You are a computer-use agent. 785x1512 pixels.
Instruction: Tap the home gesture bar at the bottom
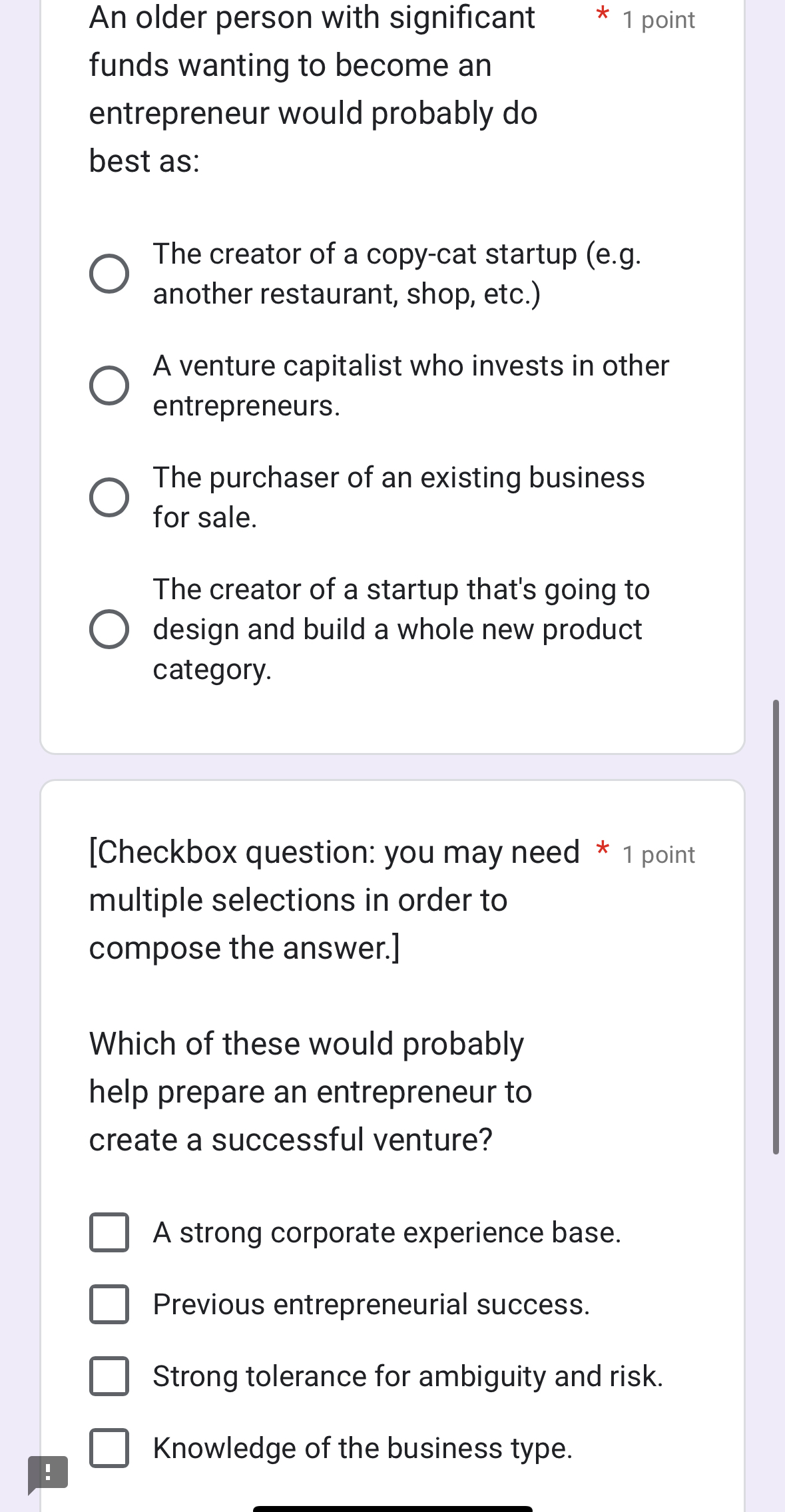pos(393,1508)
